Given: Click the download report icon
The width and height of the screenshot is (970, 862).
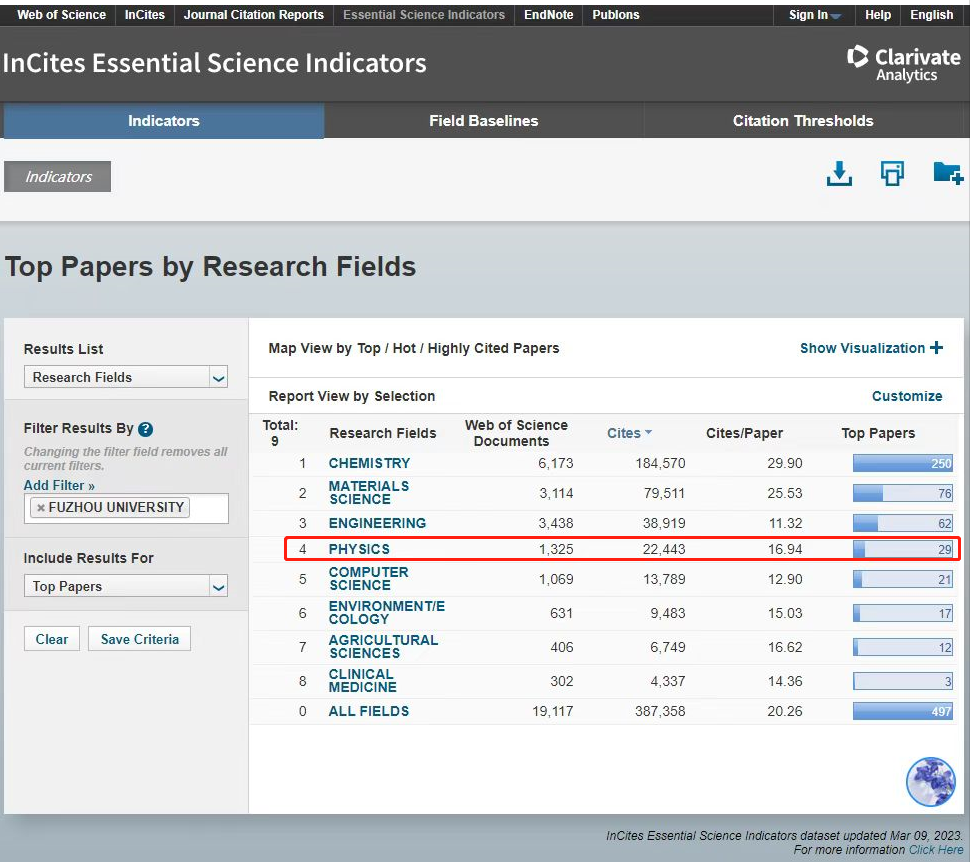Looking at the screenshot, I should click(x=839, y=173).
